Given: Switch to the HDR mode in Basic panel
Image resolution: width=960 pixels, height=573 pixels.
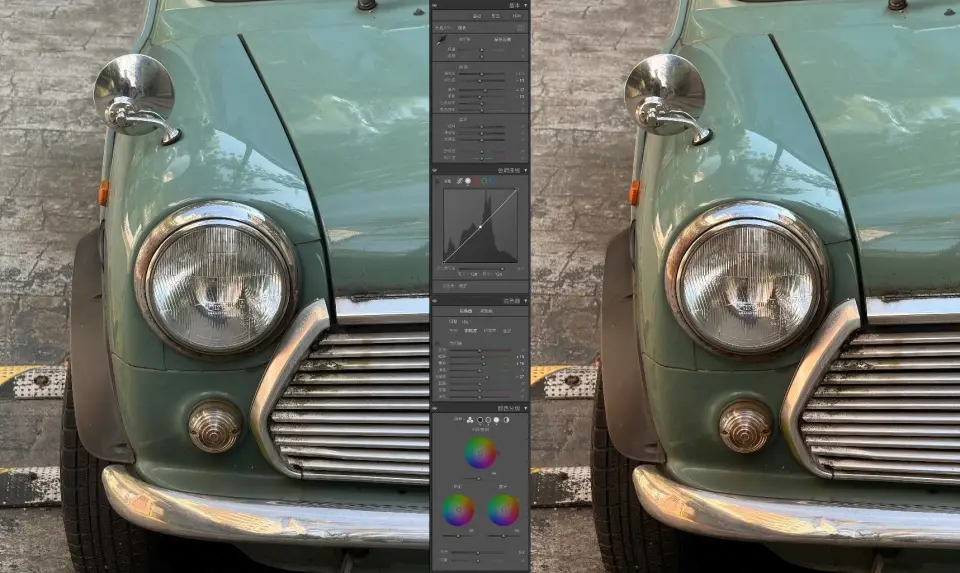Looking at the screenshot, I should click(x=517, y=17).
